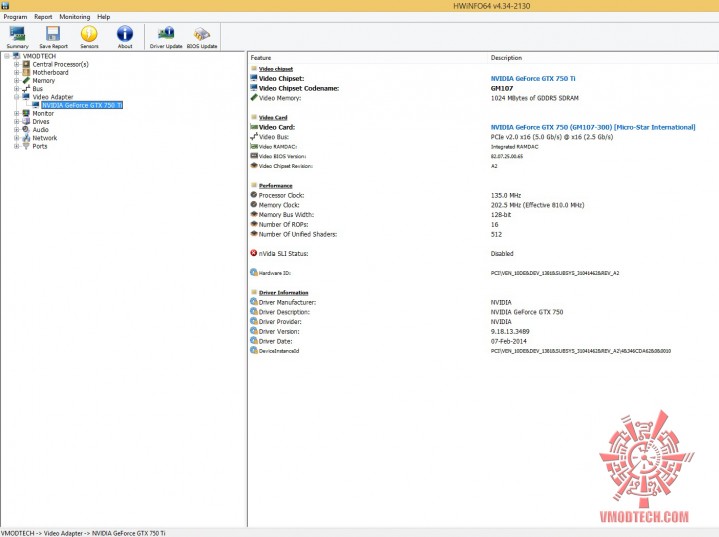
Task: Open the Help menu
Action: [104, 17]
